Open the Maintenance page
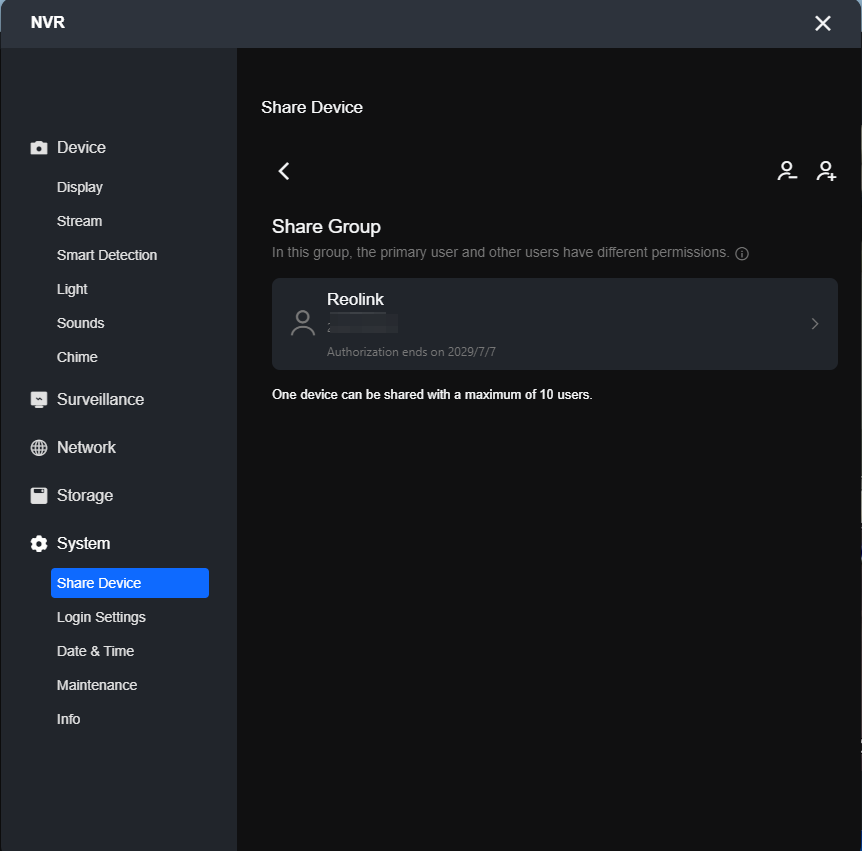The height and width of the screenshot is (851, 862). [97, 685]
